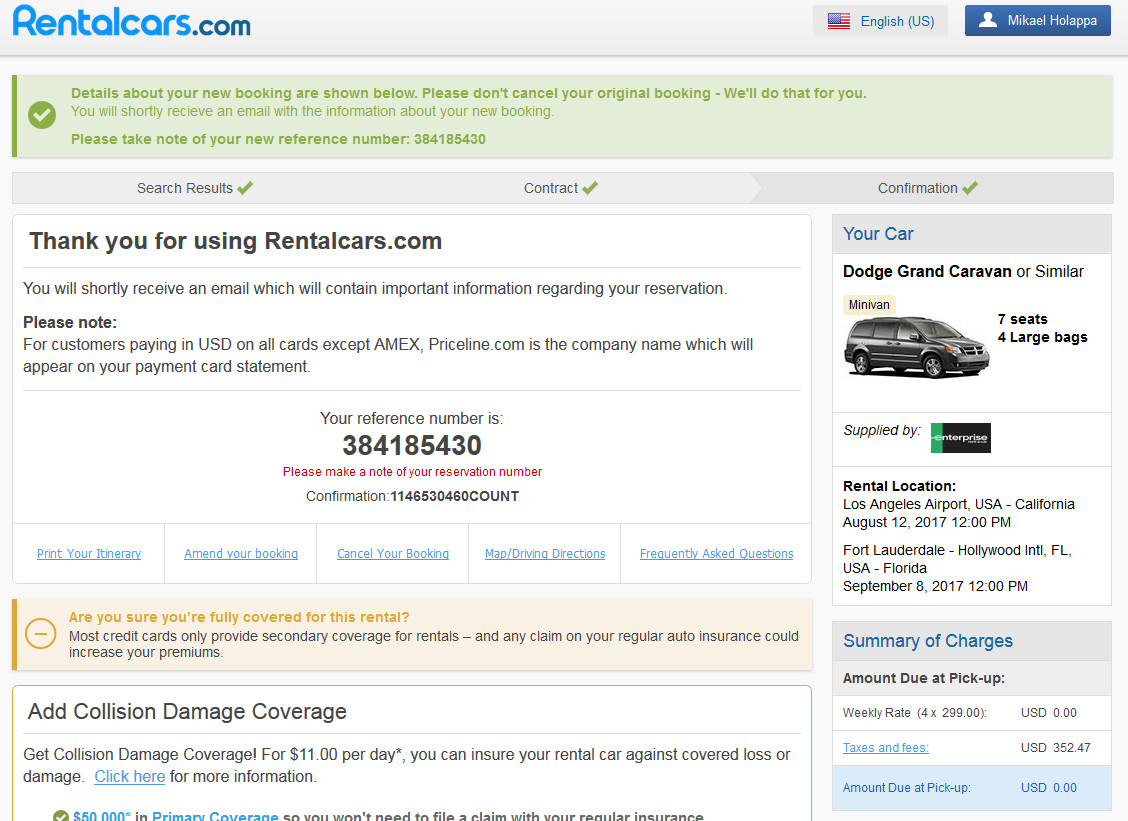Click the Rentalcars.com logo
Viewport: 1128px width, 821px height.
pos(131,21)
